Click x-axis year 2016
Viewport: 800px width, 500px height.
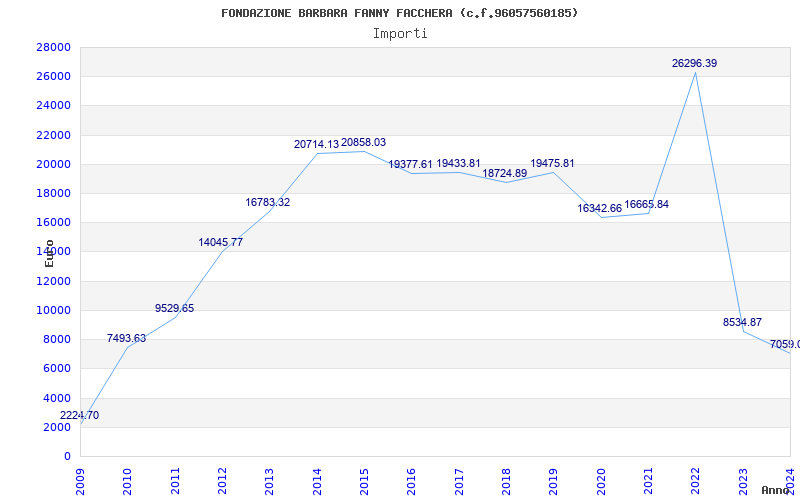[412, 481]
